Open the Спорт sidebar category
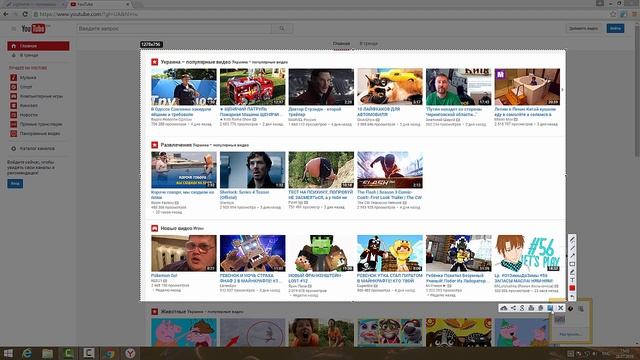This screenshot has width=640, height=360. [x=25, y=87]
